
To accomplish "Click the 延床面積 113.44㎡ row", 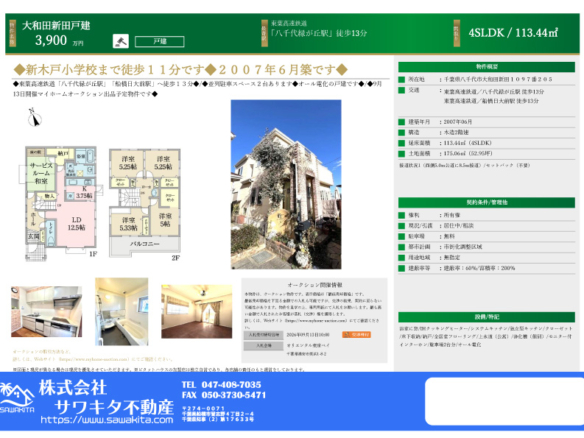I will click(x=486, y=143).
